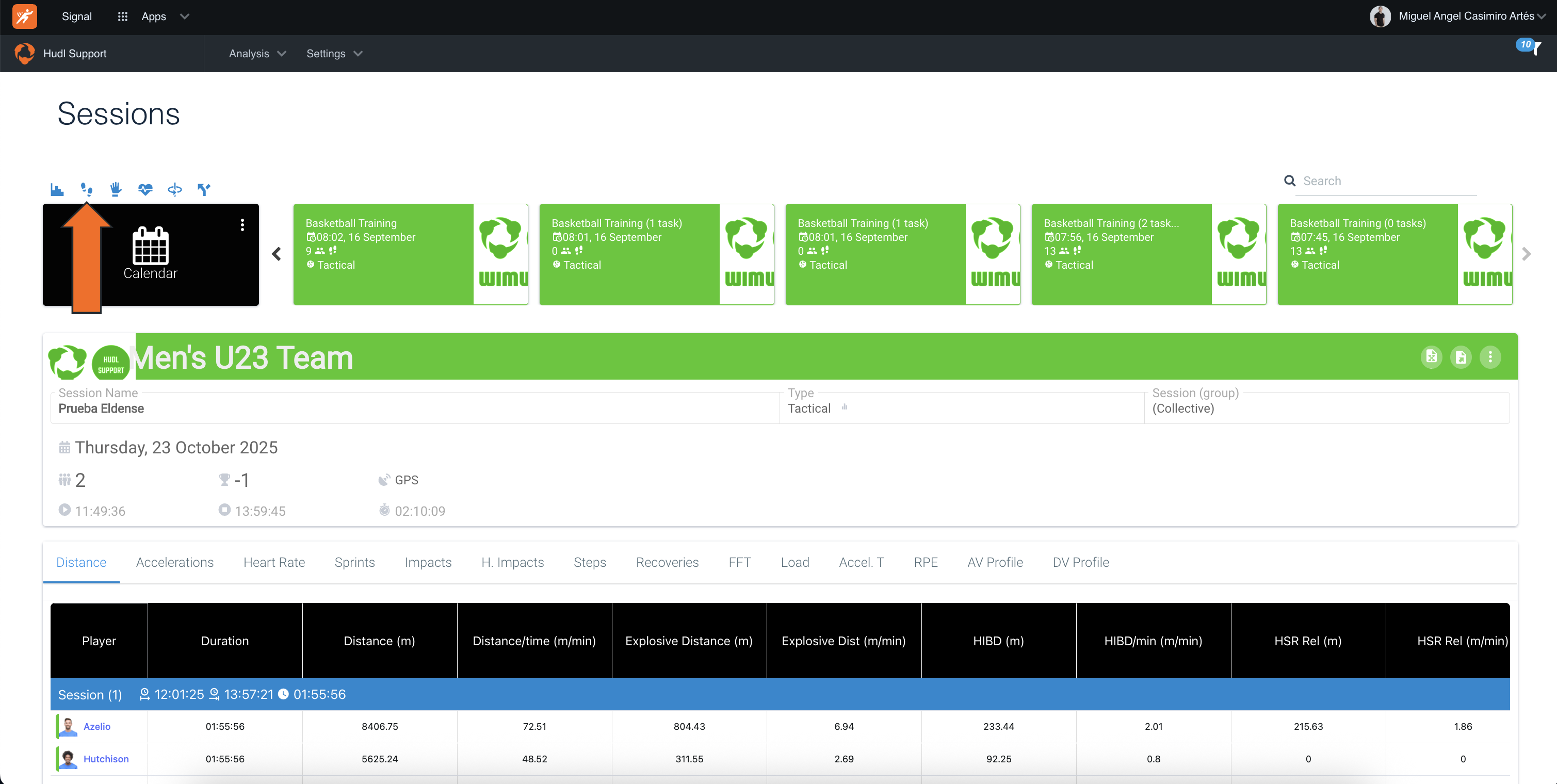Click the forked arrow path icon
Image resolution: width=1557 pixels, height=784 pixels.
tap(204, 190)
